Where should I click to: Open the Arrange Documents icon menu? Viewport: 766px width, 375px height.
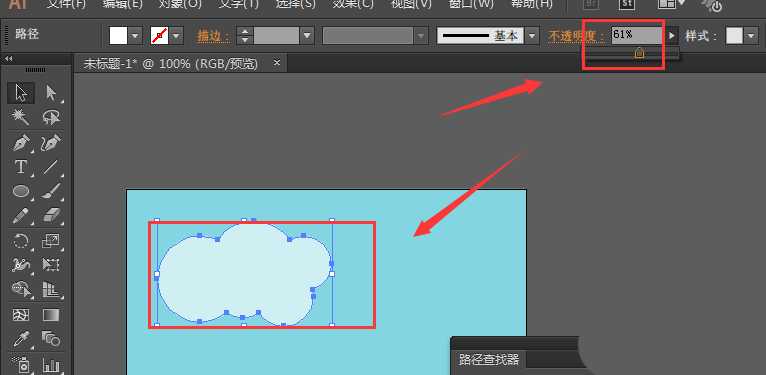coord(671,4)
